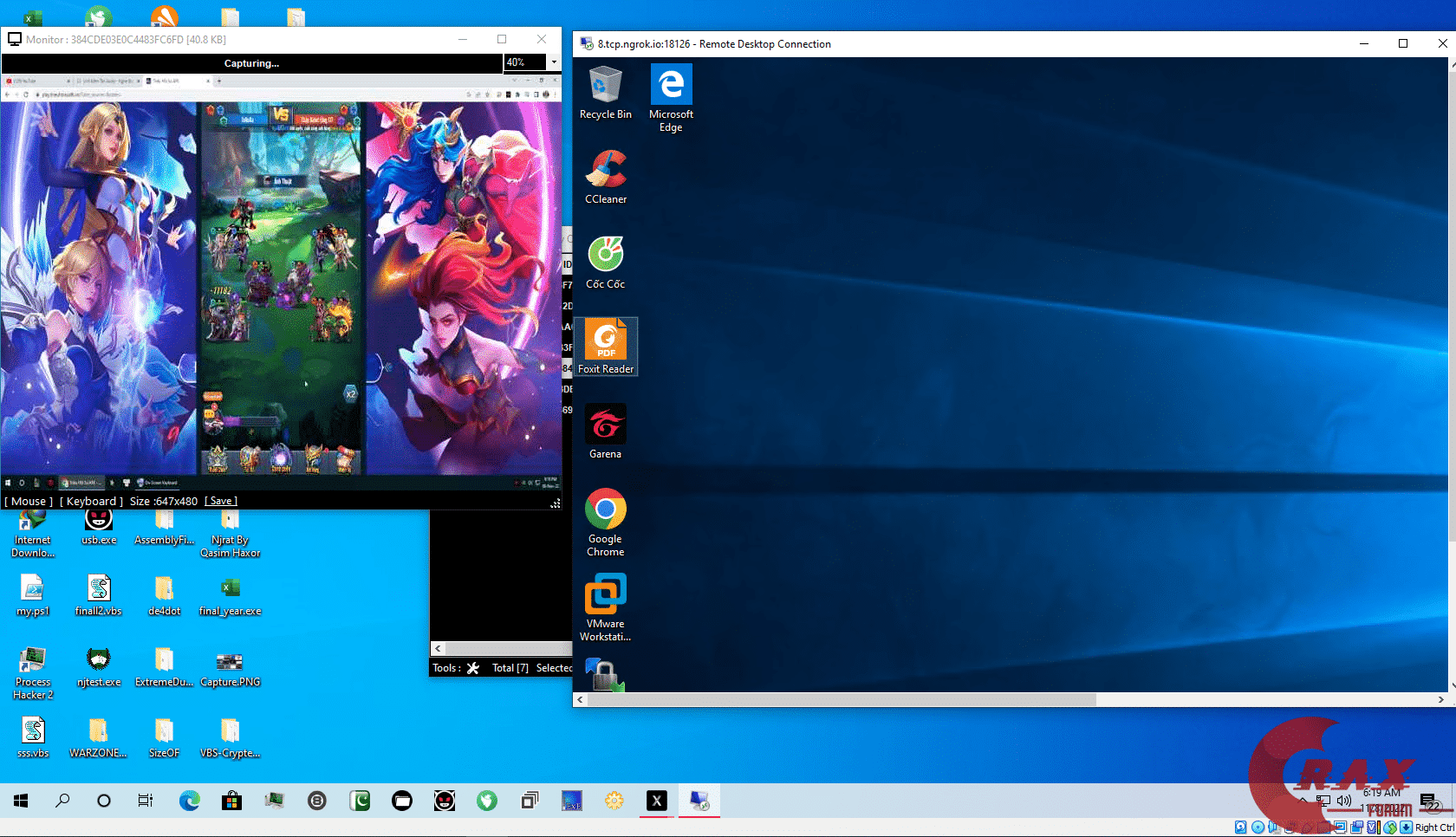Select the finall2.vbs script on the desktop
Viewport: 1456px width, 837px height.
[99, 595]
